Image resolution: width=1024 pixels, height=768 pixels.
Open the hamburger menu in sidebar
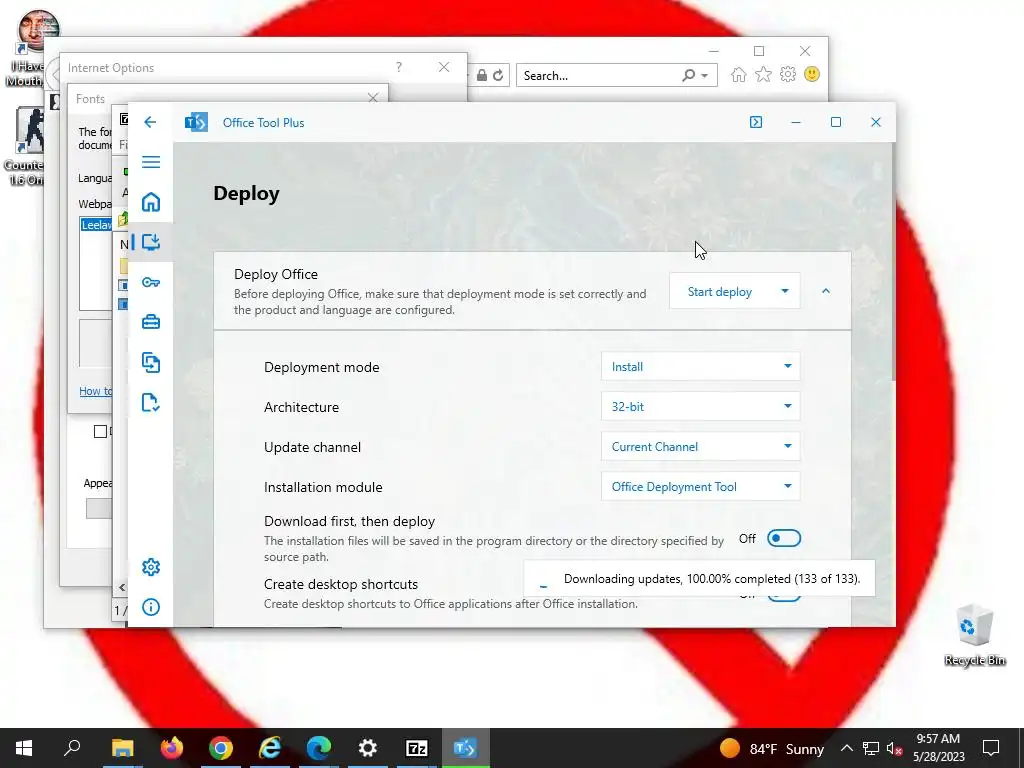pyautogui.click(x=151, y=162)
